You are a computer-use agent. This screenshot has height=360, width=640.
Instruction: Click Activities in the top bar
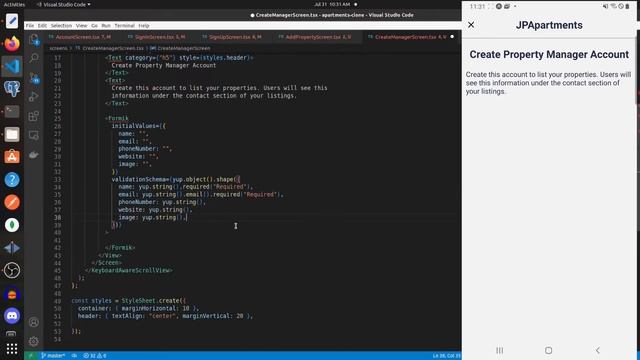click(14, 4)
